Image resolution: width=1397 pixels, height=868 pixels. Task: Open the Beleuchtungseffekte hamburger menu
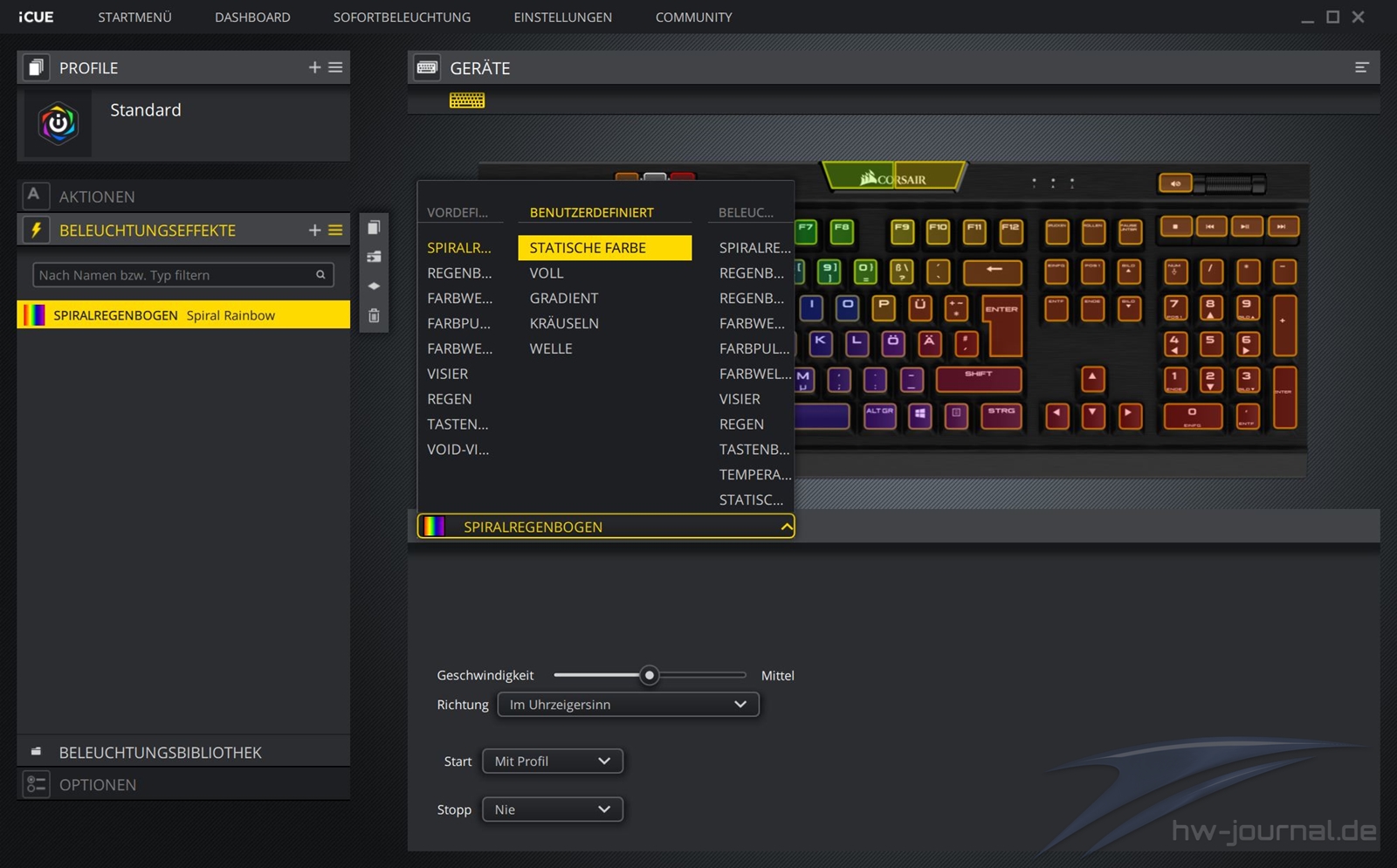pos(335,230)
